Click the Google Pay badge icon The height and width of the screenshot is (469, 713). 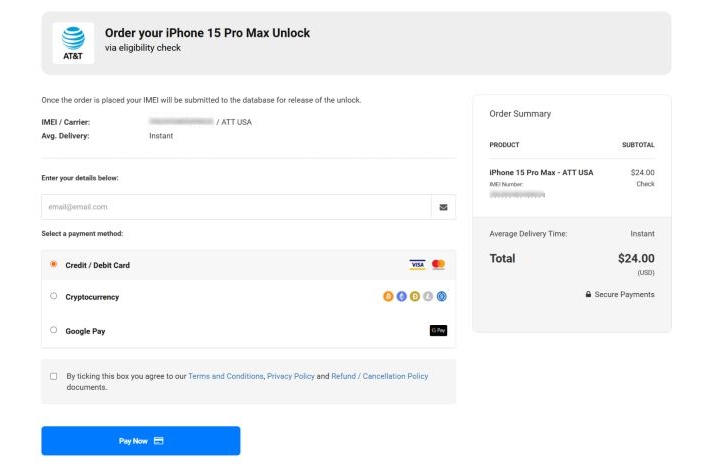(x=438, y=330)
